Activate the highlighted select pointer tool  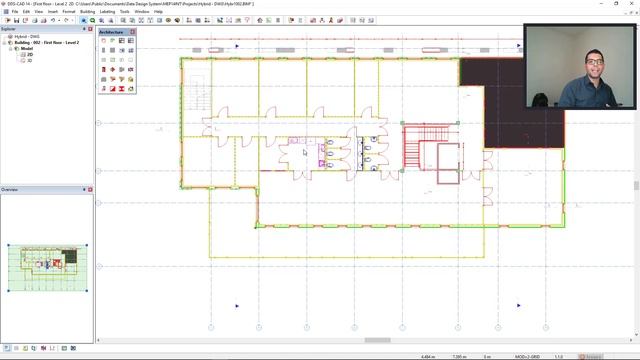[x=84, y=20]
